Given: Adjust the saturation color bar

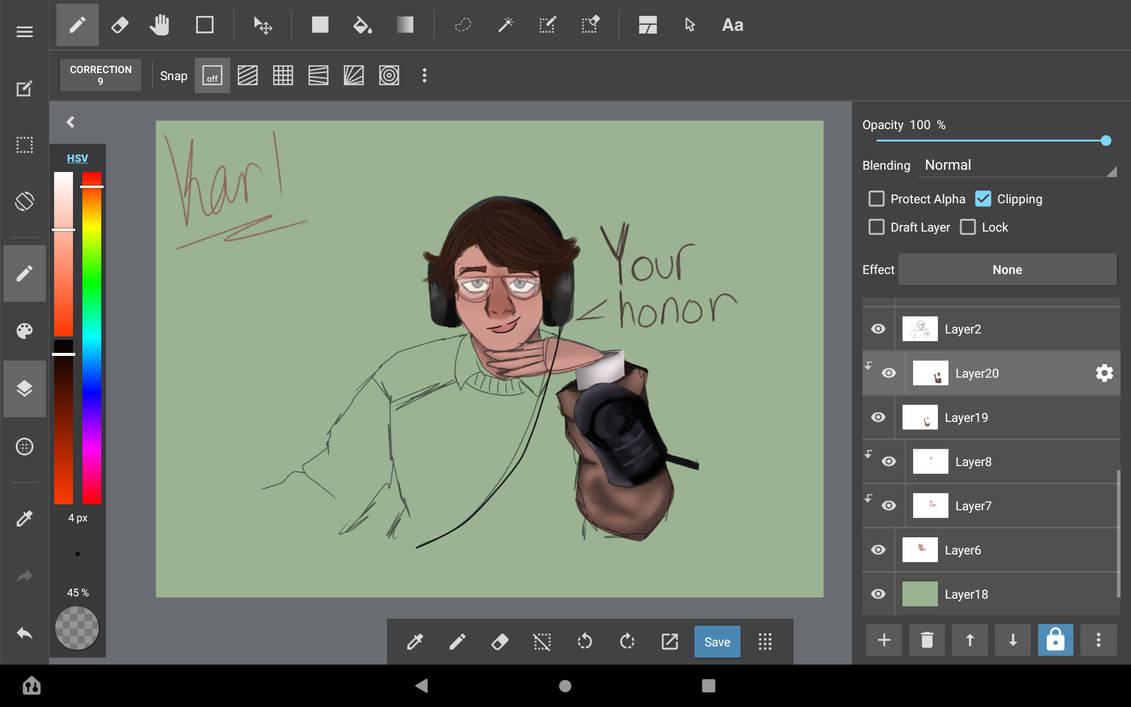Looking at the screenshot, I should pyautogui.click(x=63, y=255).
